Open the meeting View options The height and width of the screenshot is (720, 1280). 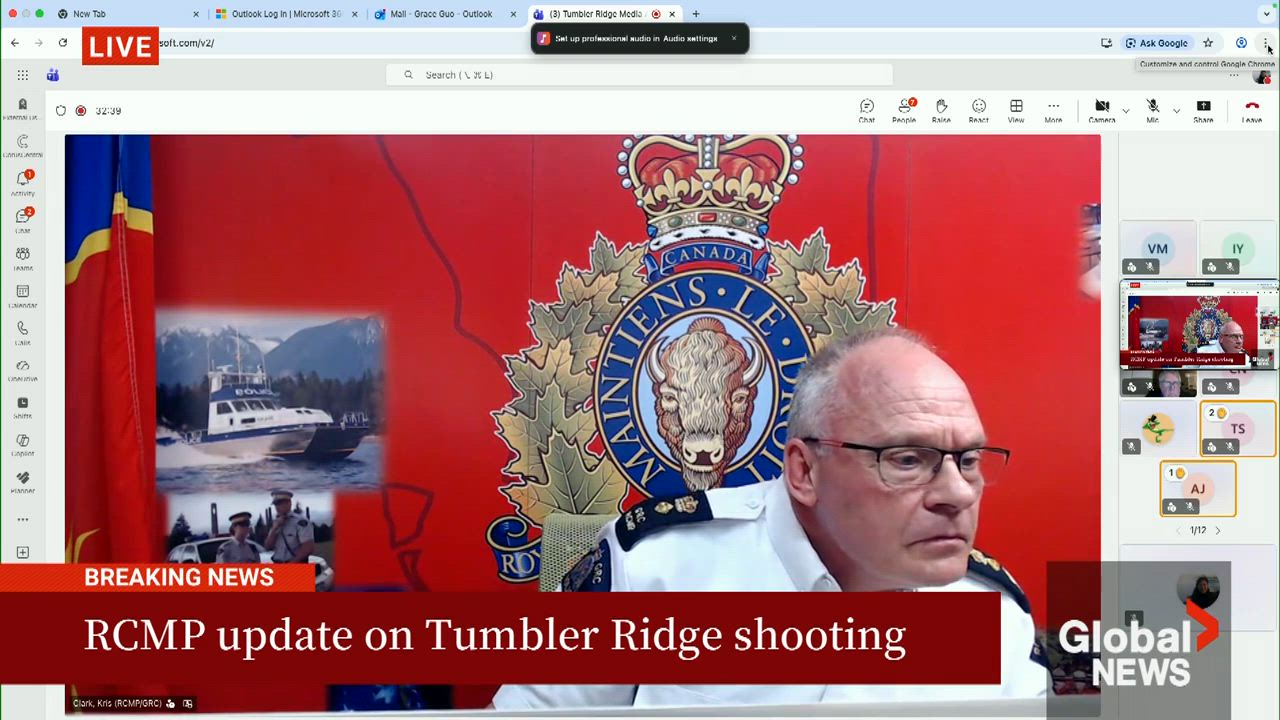coord(1016,110)
